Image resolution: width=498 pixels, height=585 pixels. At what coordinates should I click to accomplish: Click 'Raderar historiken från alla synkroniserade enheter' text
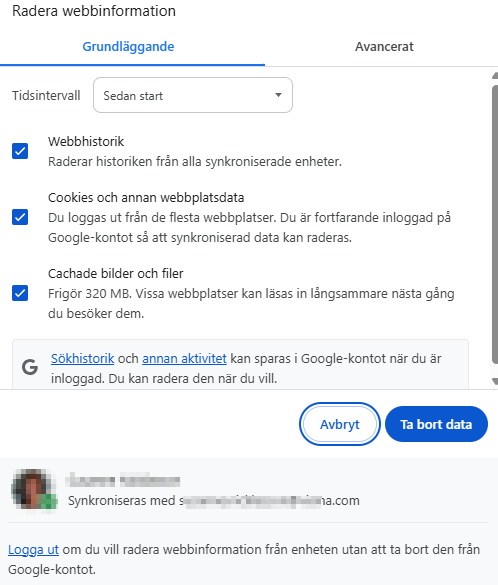click(x=195, y=162)
